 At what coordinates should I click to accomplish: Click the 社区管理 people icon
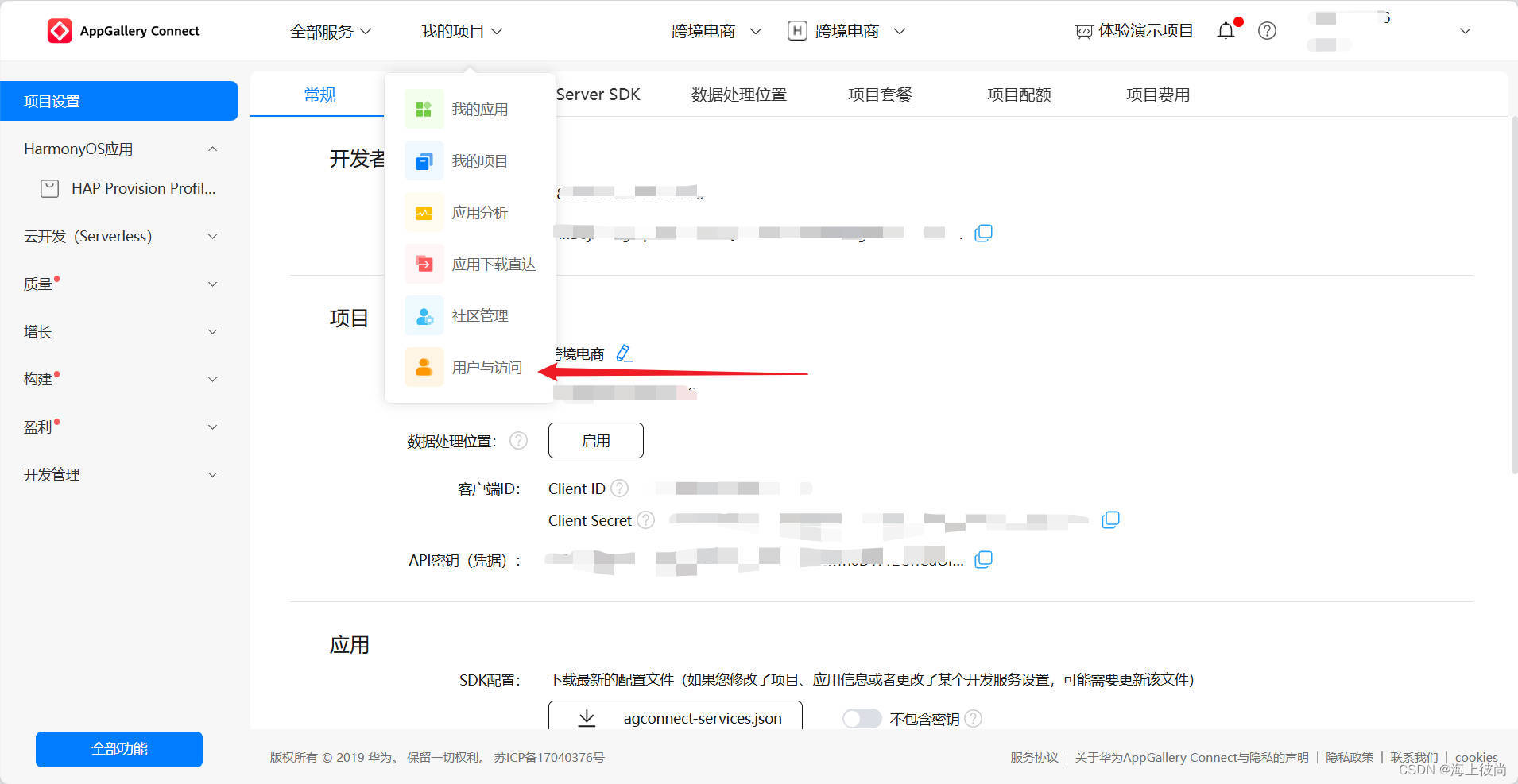(x=424, y=315)
